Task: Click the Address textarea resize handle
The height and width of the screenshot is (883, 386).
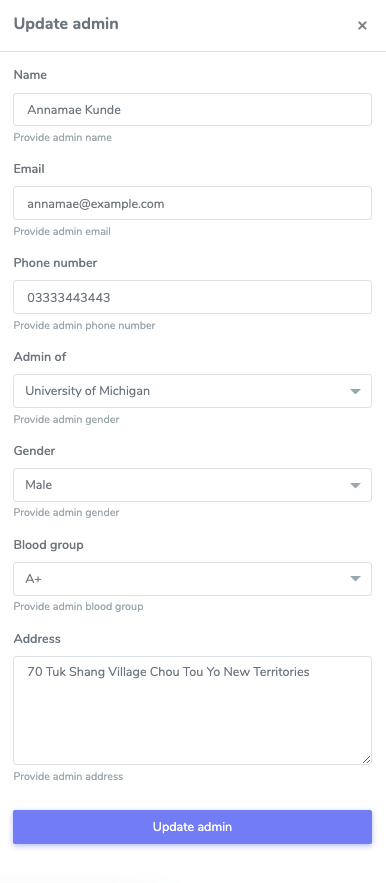Action: pyautogui.click(x=366, y=759)
